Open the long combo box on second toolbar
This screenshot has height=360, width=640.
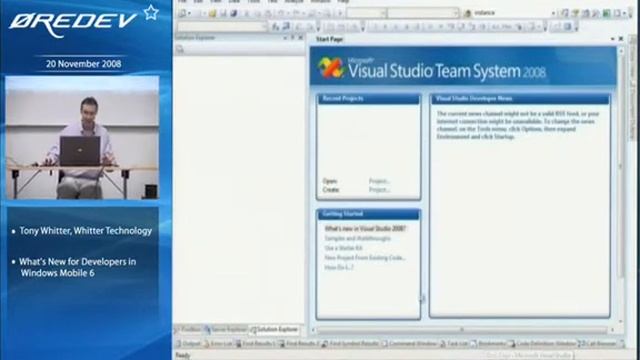point(222,27)
